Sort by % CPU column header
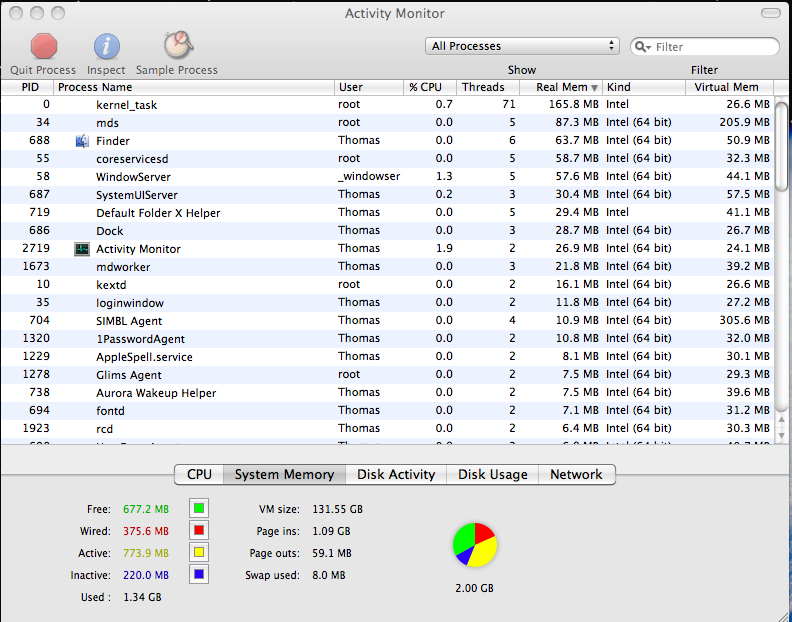This screenshot has width=792, height=622. point(430,87)
